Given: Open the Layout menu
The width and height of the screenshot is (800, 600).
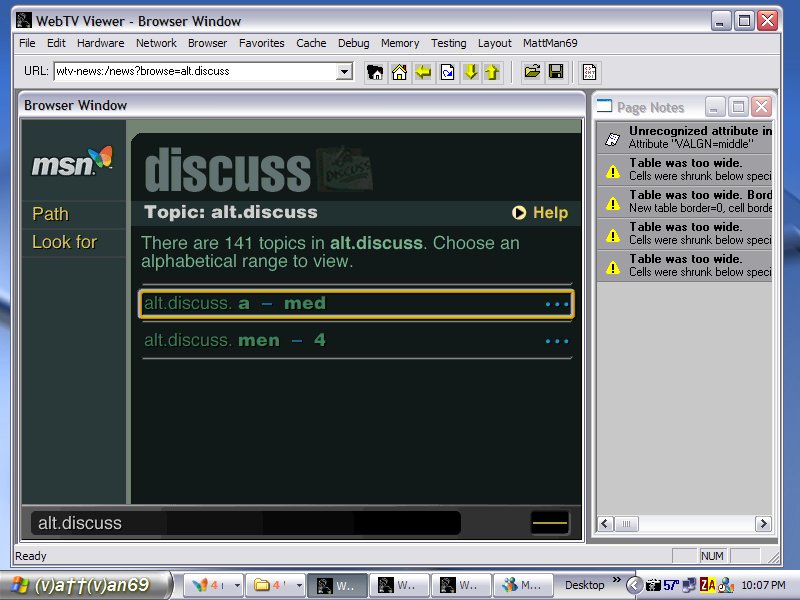Looking at the screenshot, I should pyautogui.click(x=494, y=43).
